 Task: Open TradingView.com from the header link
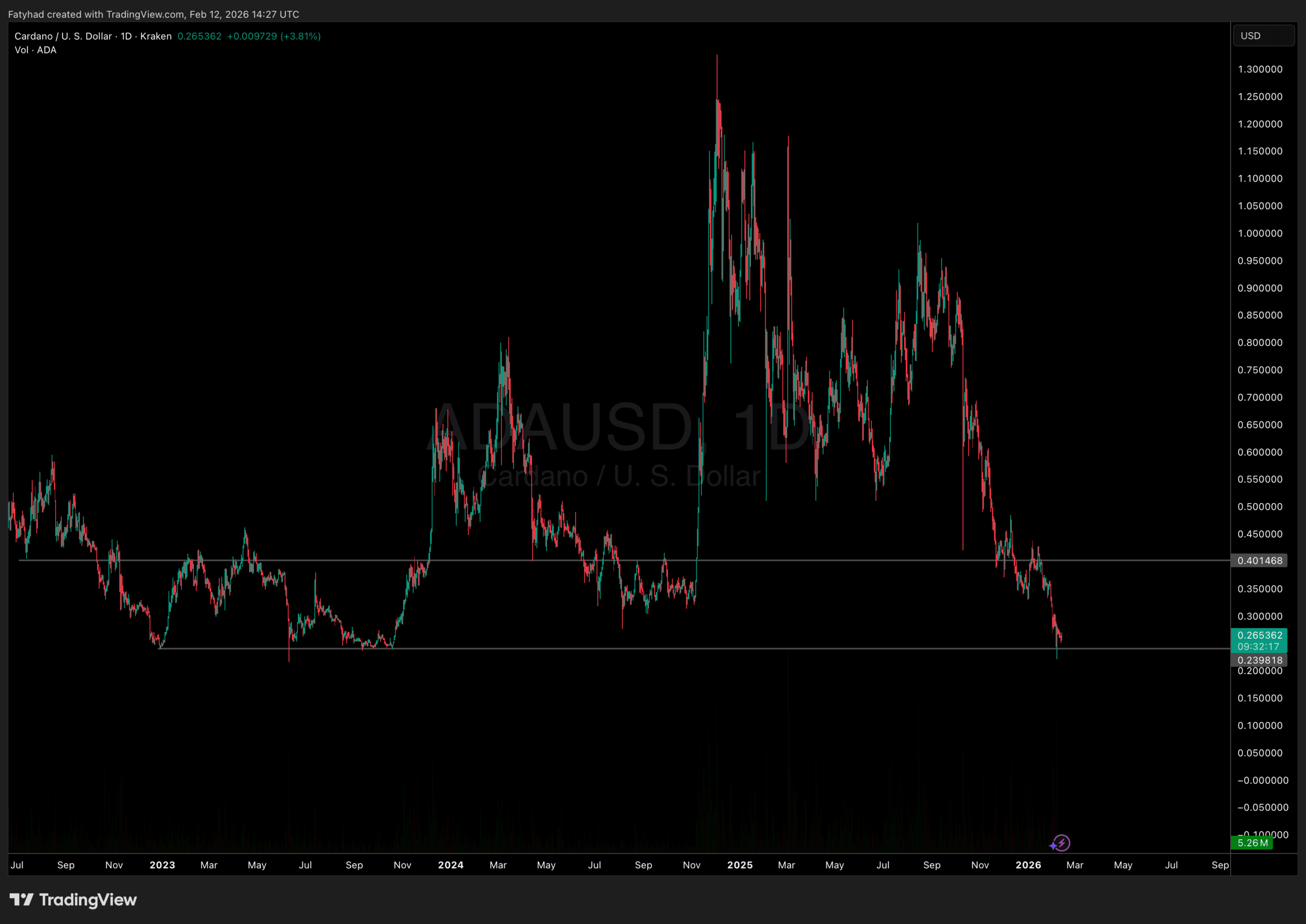[x=145, y=14]
